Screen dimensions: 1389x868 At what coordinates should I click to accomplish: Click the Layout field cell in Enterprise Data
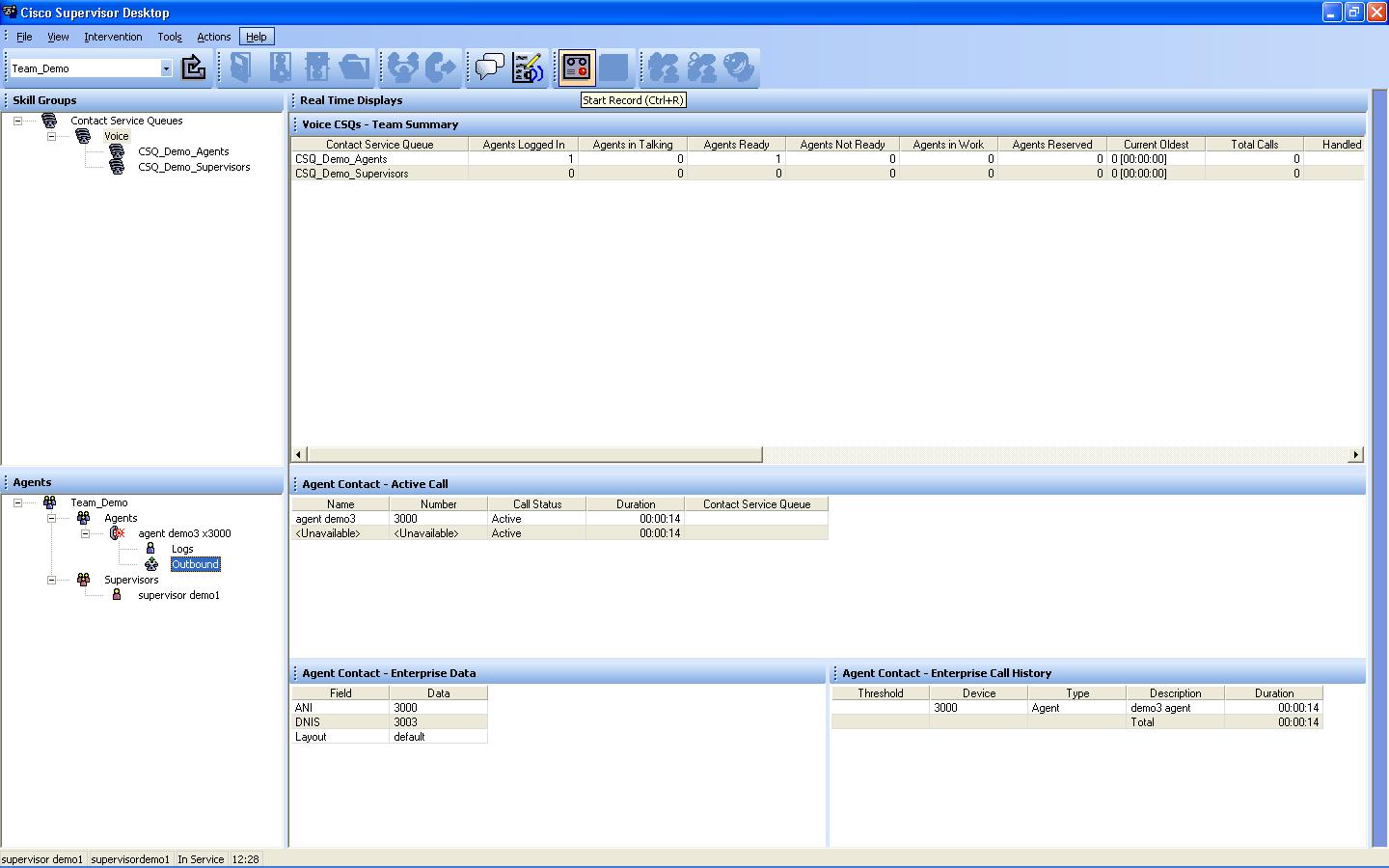340,737
